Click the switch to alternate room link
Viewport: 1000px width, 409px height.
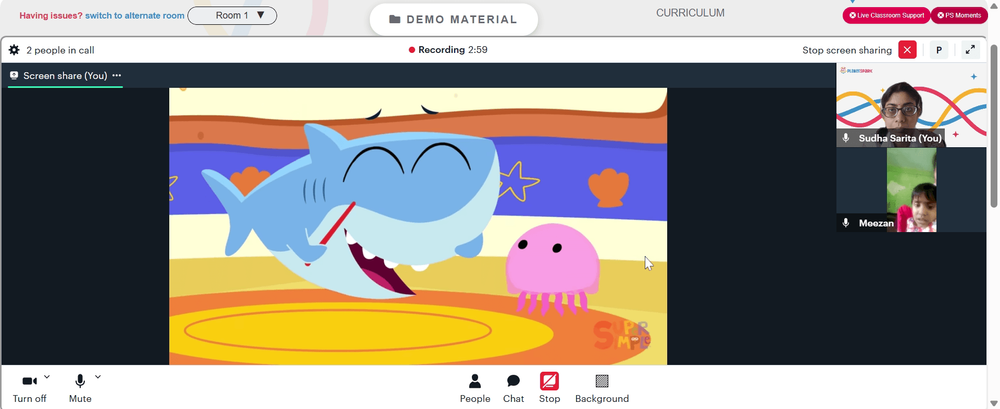(135, 15)
